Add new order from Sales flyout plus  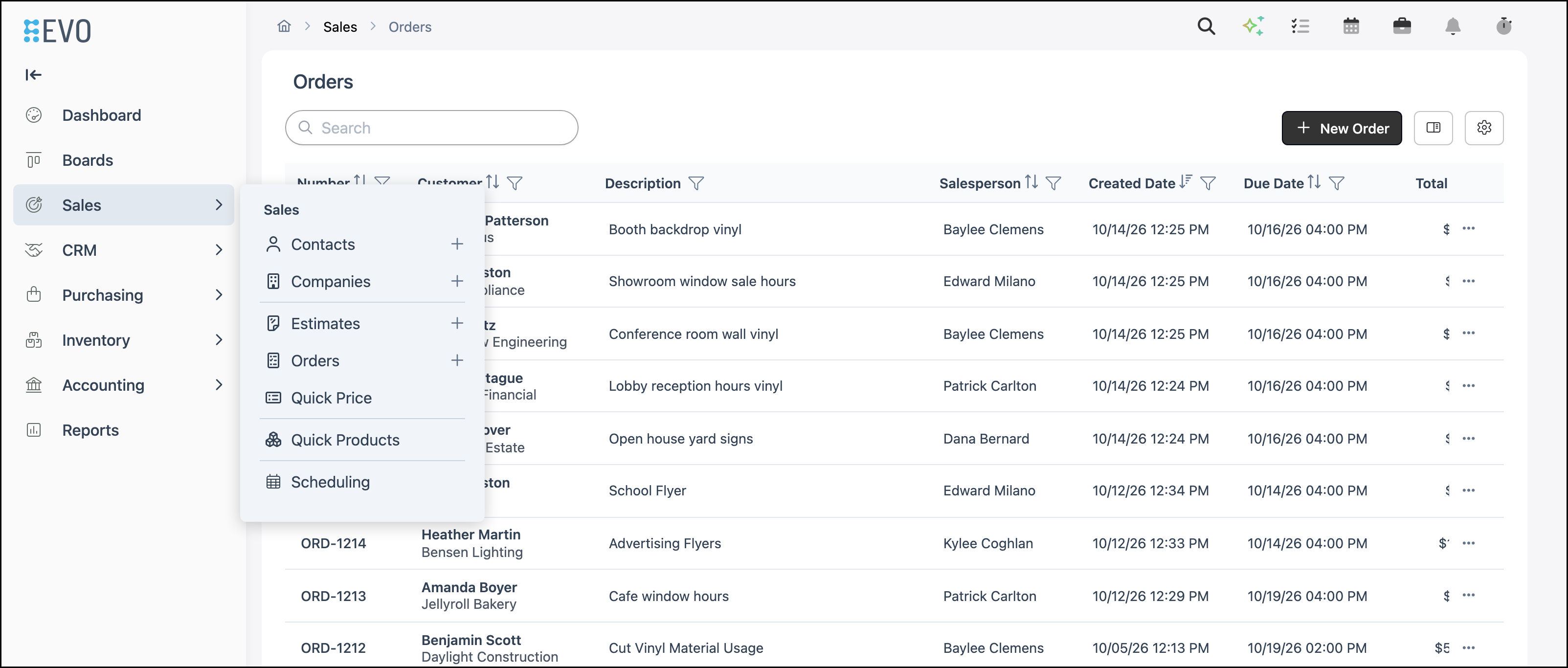click(x=457, y=360)
